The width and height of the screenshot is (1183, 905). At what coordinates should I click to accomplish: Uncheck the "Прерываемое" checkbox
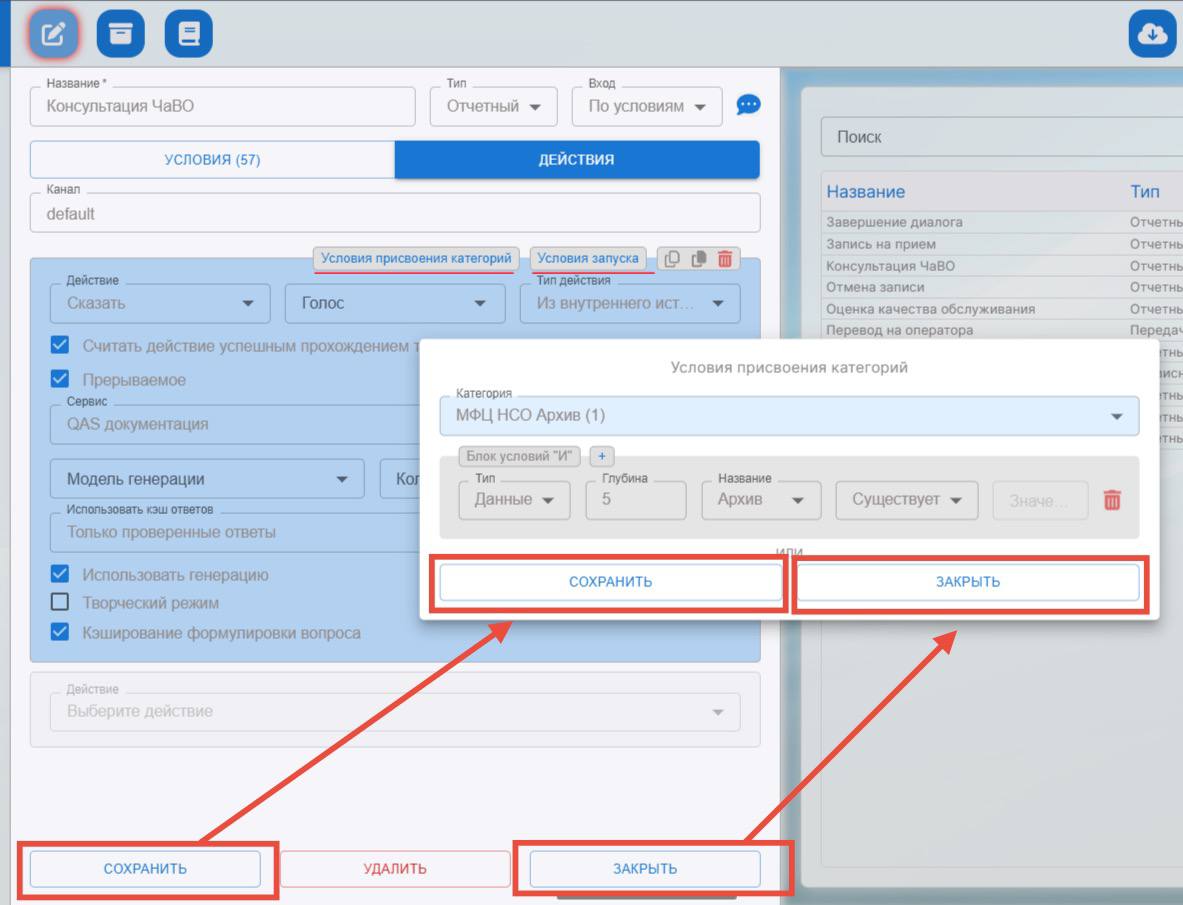pyautogui.click(x=60, y=380)
